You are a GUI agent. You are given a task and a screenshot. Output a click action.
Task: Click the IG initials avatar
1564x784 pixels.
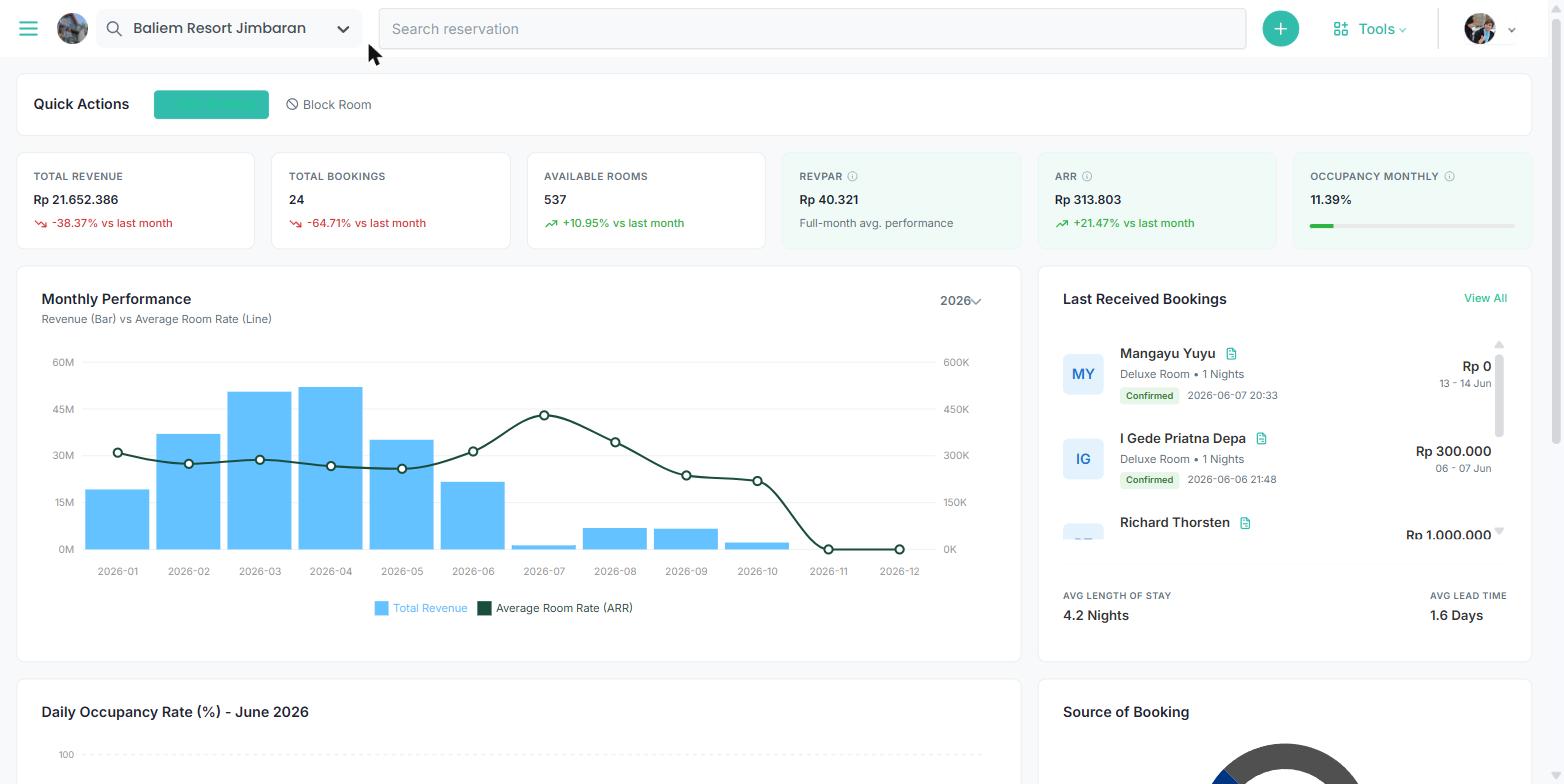[1083, 459]
